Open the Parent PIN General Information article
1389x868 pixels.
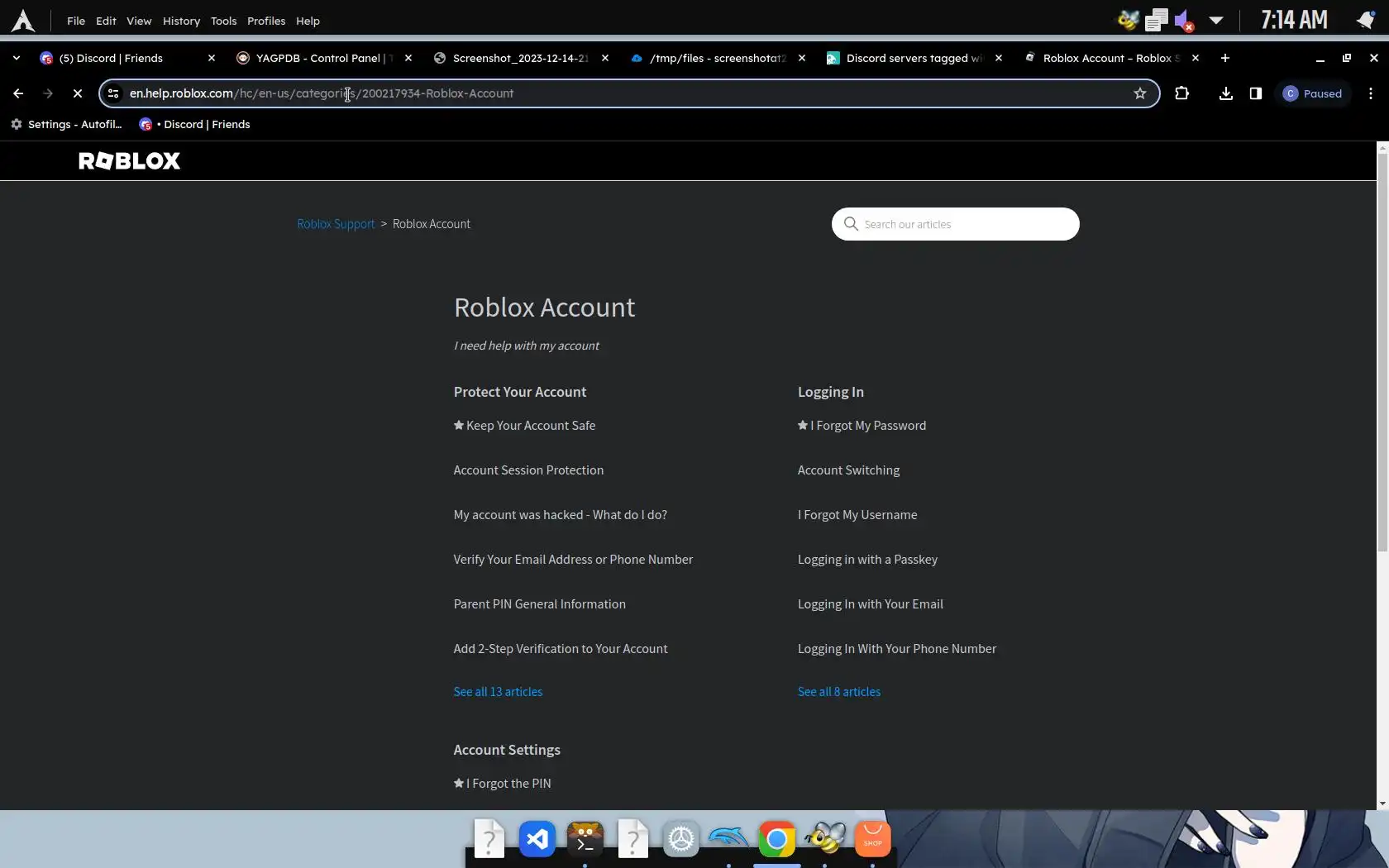point(540,604)
